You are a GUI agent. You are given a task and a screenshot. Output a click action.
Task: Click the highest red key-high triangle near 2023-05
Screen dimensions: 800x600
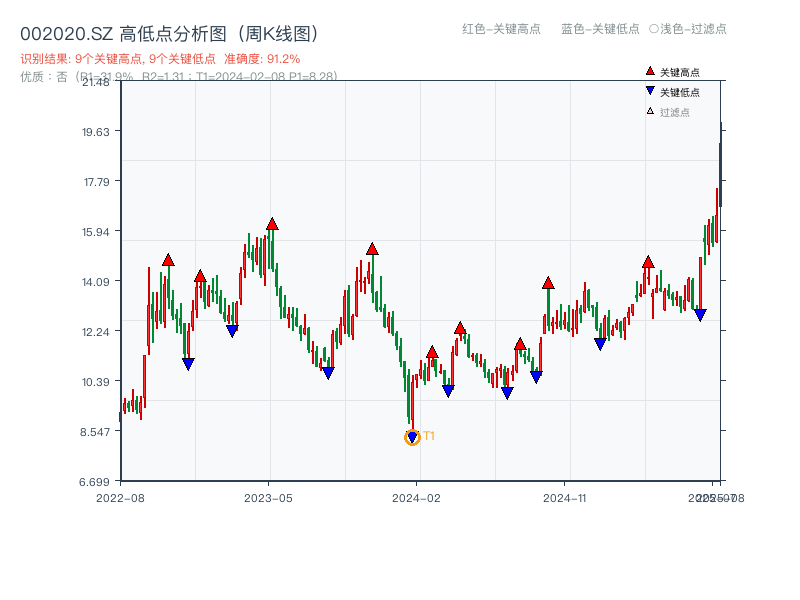pyautogui.click(x=272, y=224)
